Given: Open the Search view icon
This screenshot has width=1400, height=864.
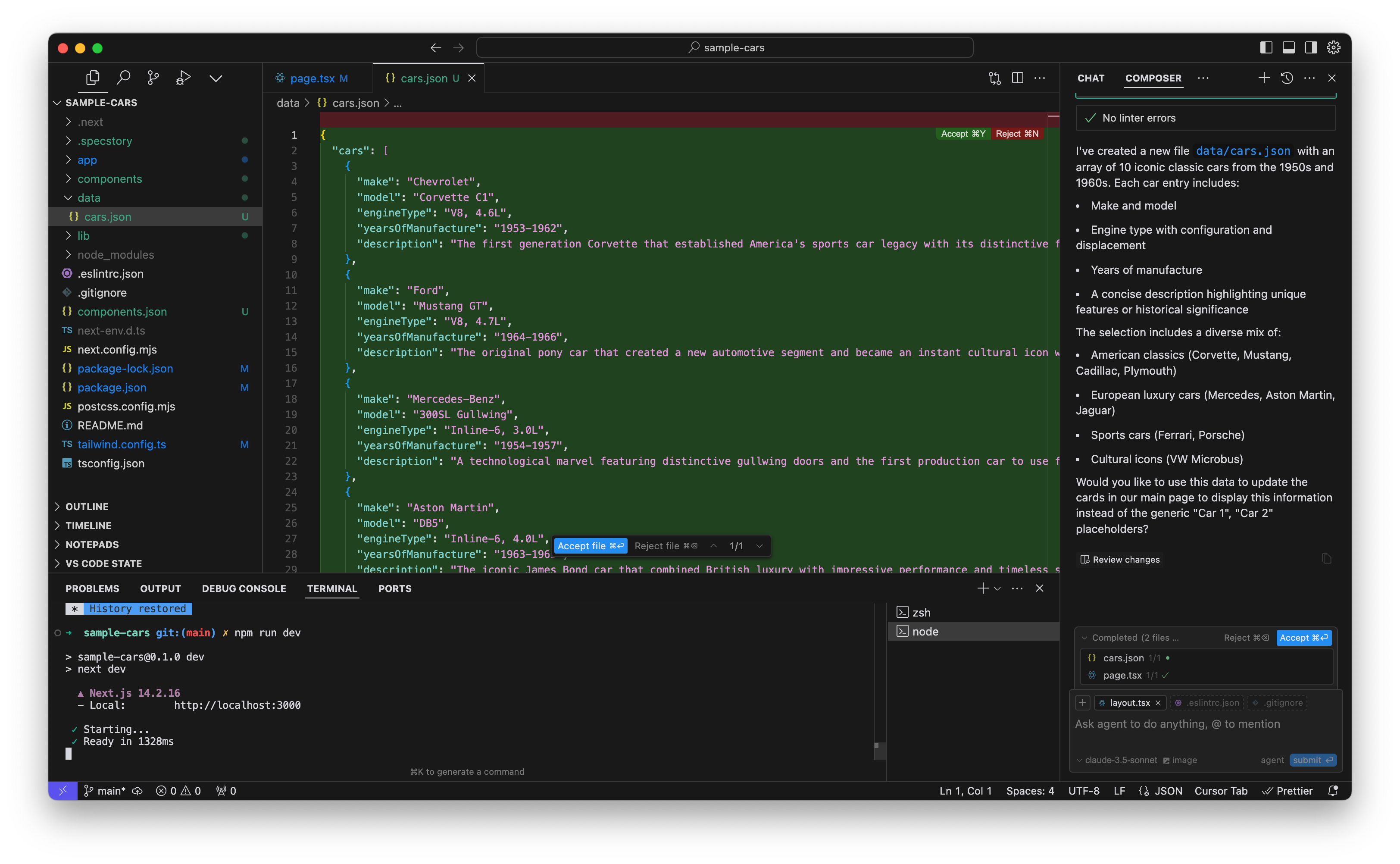Looking at the screenshot, I should point(123,78).
